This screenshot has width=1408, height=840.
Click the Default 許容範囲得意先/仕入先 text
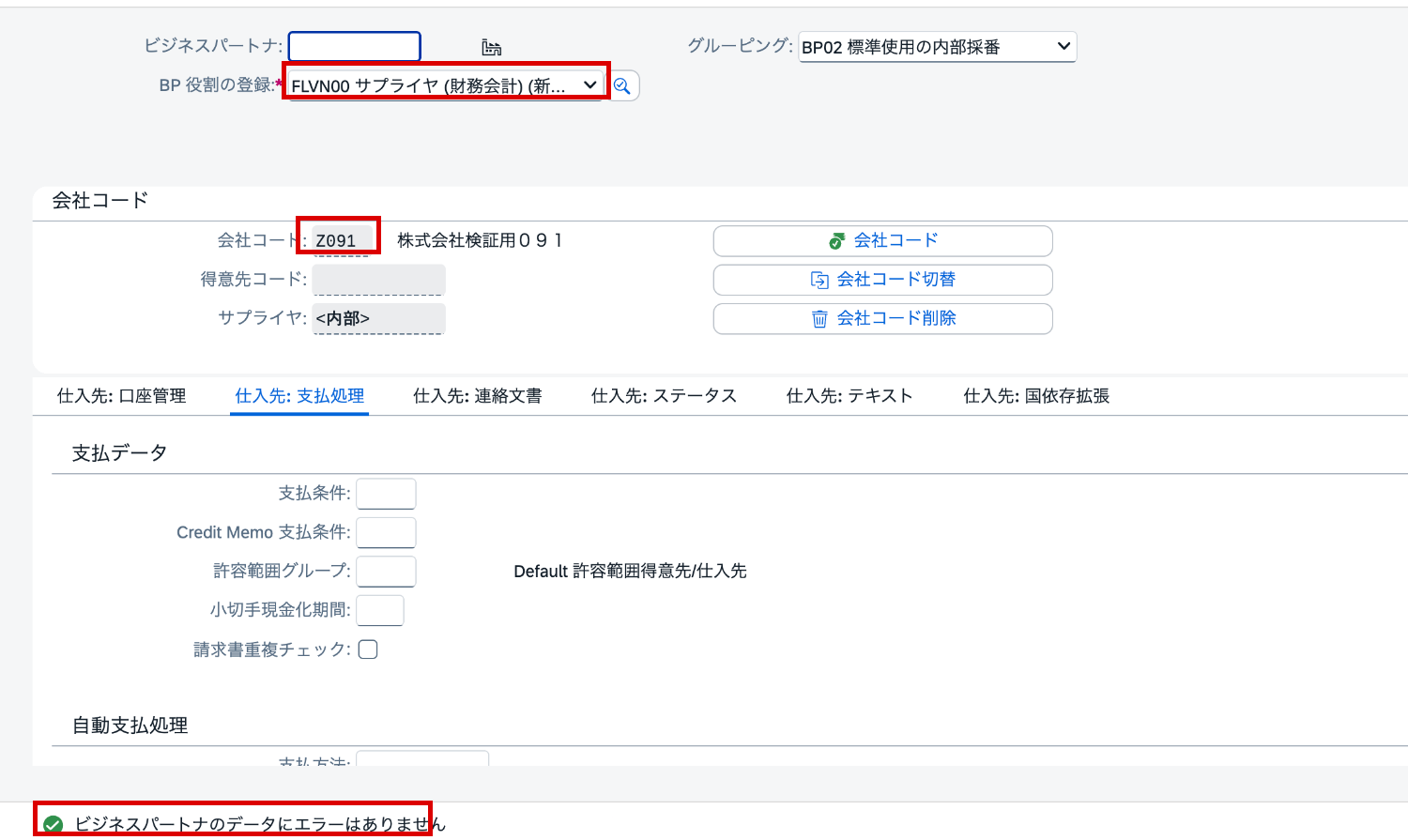(630, 572)
